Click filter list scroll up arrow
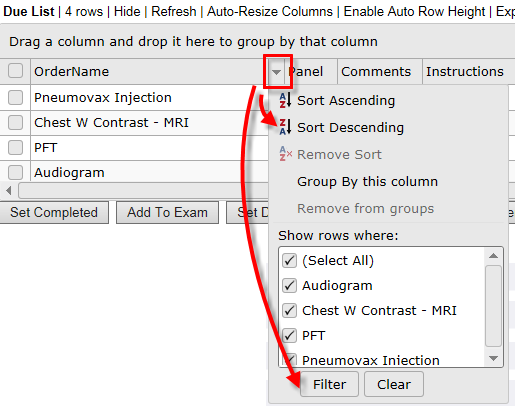515x406 pixels. [494, 256]
